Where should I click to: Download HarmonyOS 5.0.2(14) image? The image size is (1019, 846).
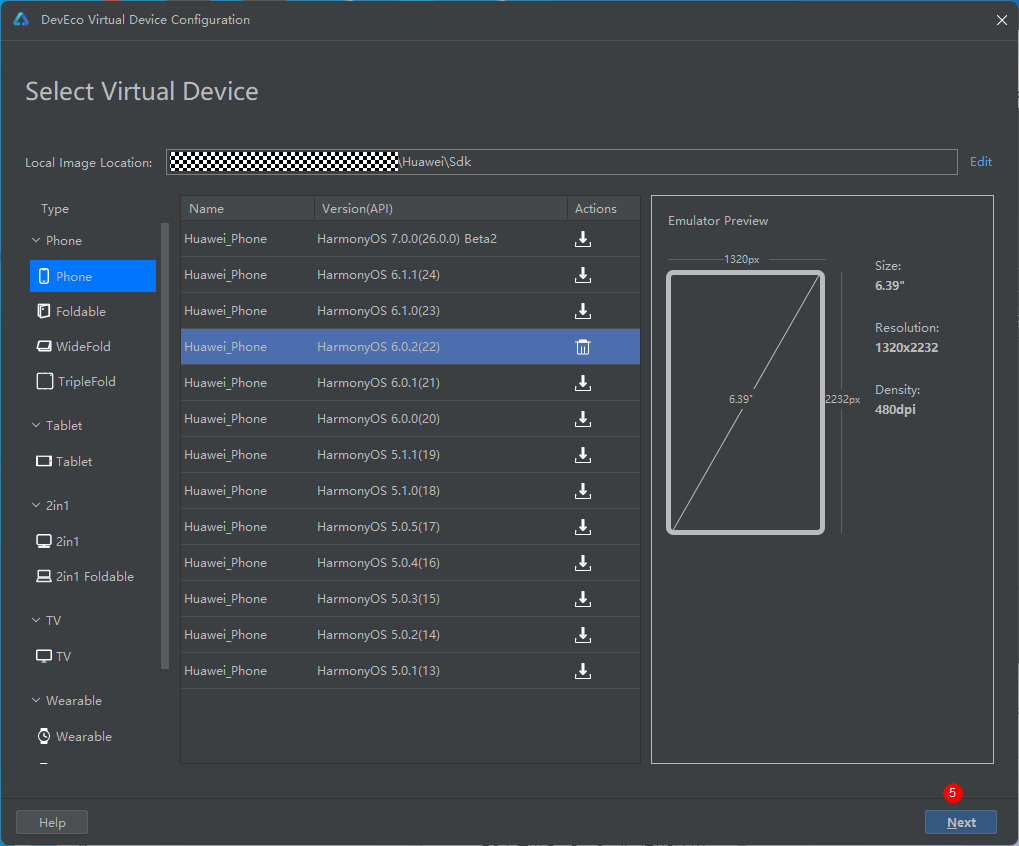pyautogui.click(x=583, y=635)
